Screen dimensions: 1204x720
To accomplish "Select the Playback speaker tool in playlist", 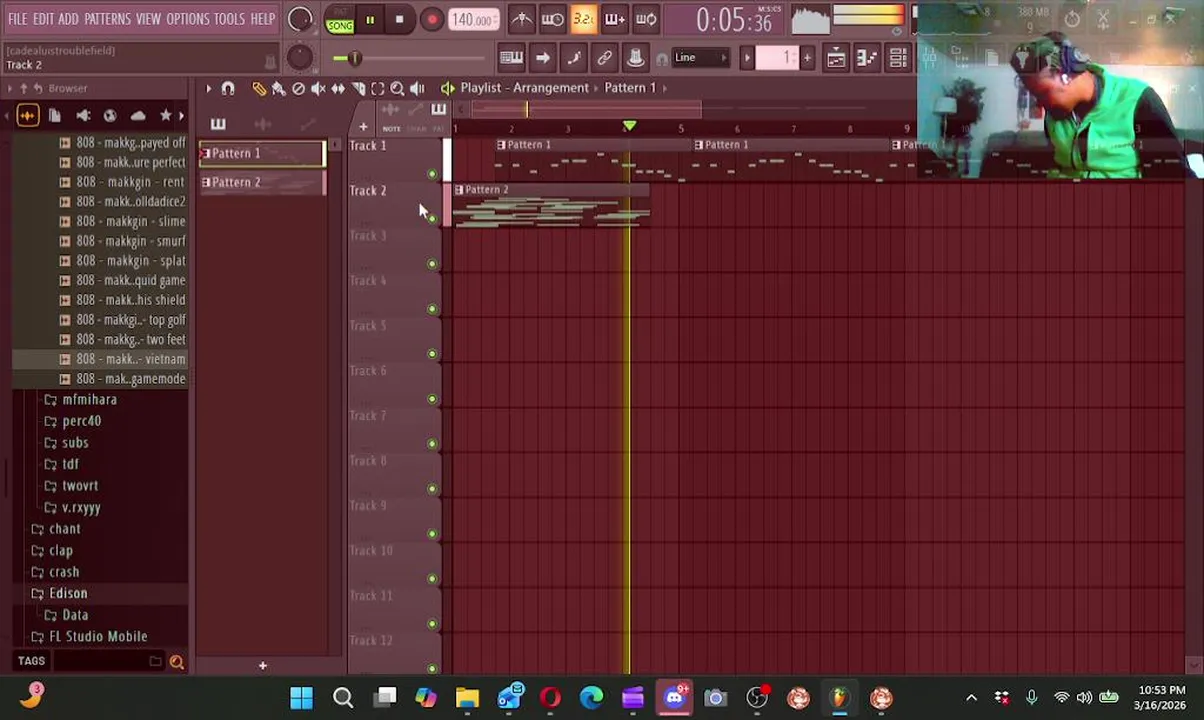I will point(417,88).
